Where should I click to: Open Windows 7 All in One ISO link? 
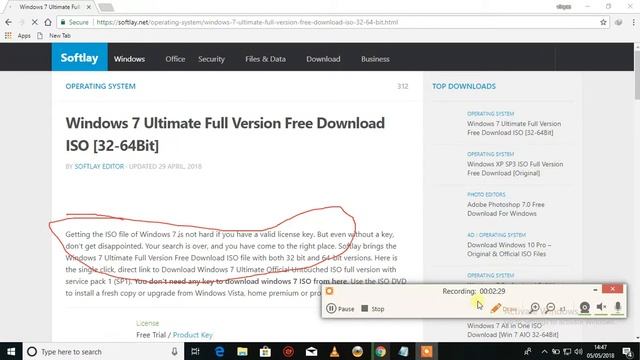(x=512, y=330)
